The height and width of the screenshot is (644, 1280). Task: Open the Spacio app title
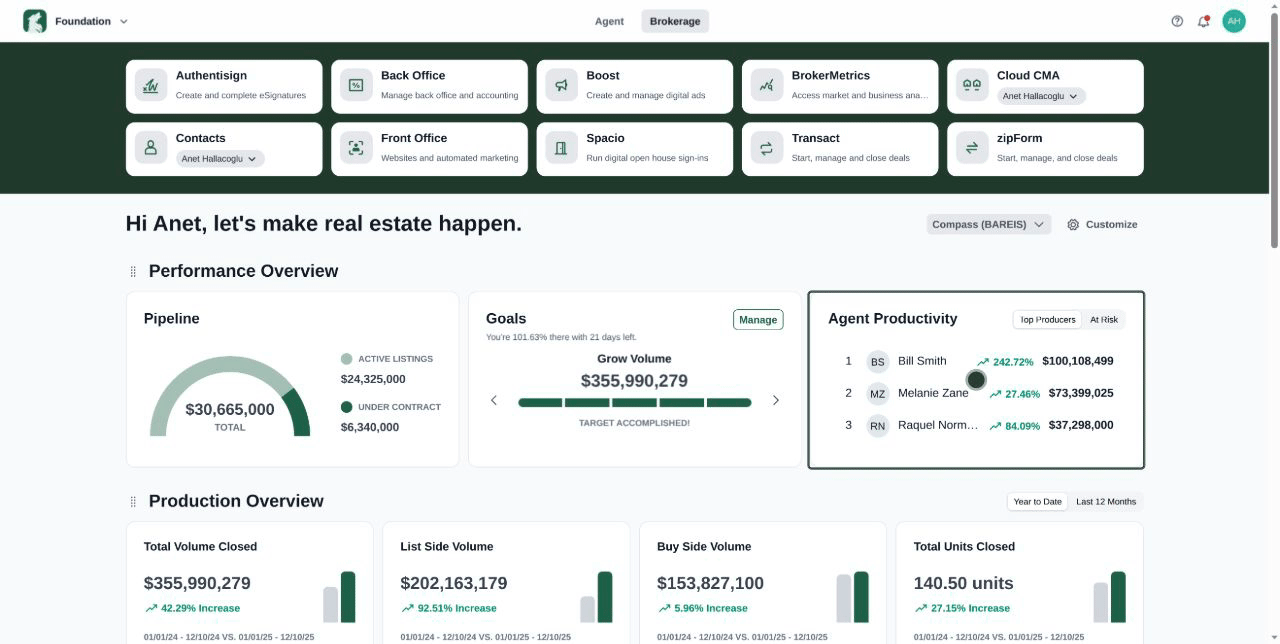point(605,138)
